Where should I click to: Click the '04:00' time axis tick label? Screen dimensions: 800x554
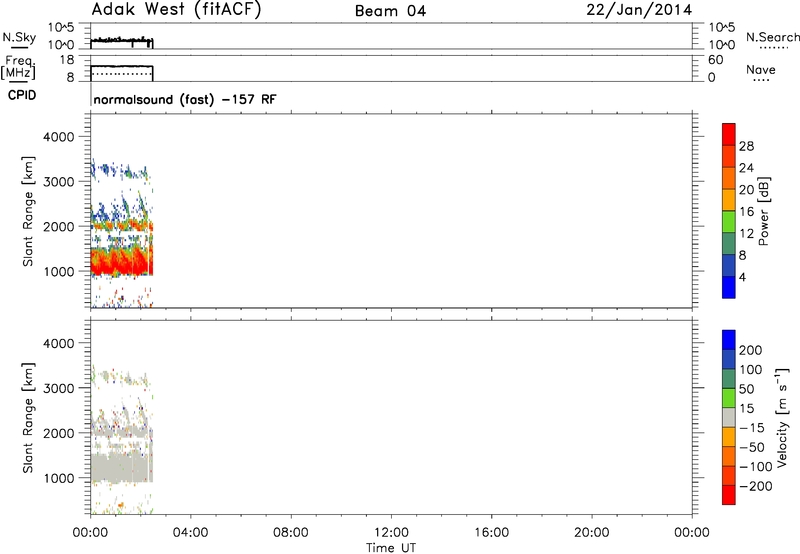tap(190, 533)
